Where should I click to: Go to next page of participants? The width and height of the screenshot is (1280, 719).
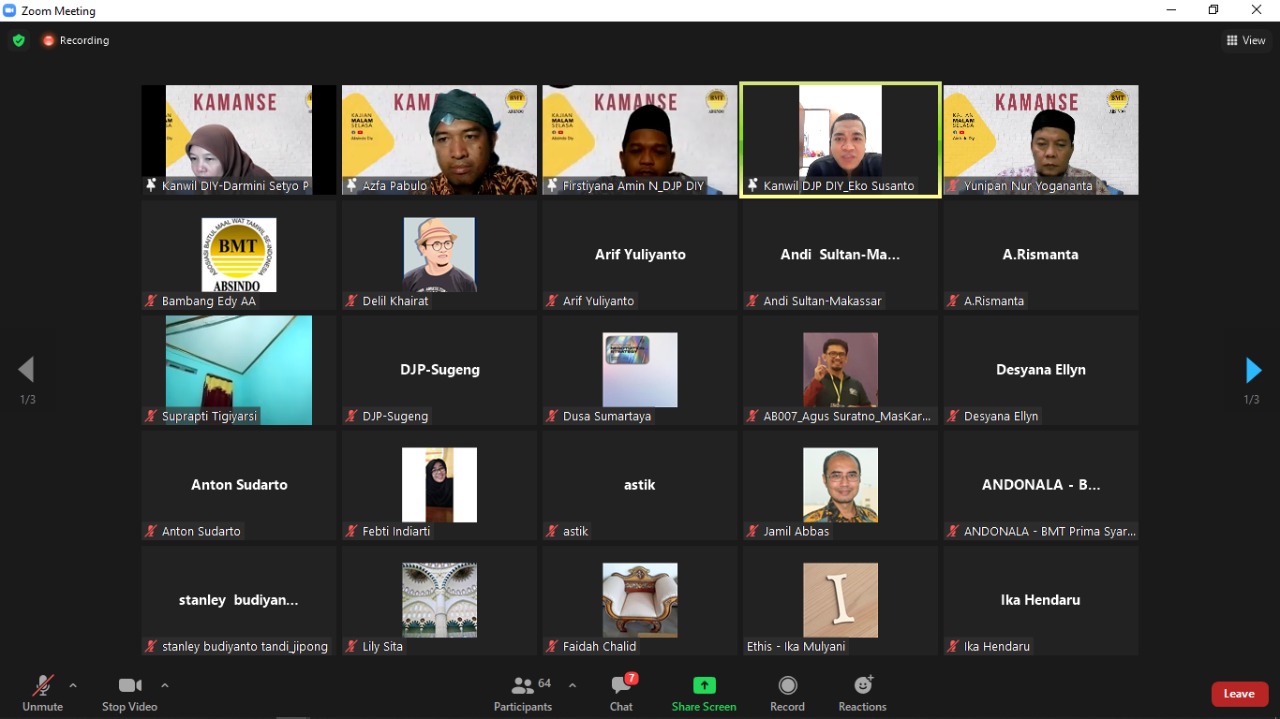(1252, 371)
